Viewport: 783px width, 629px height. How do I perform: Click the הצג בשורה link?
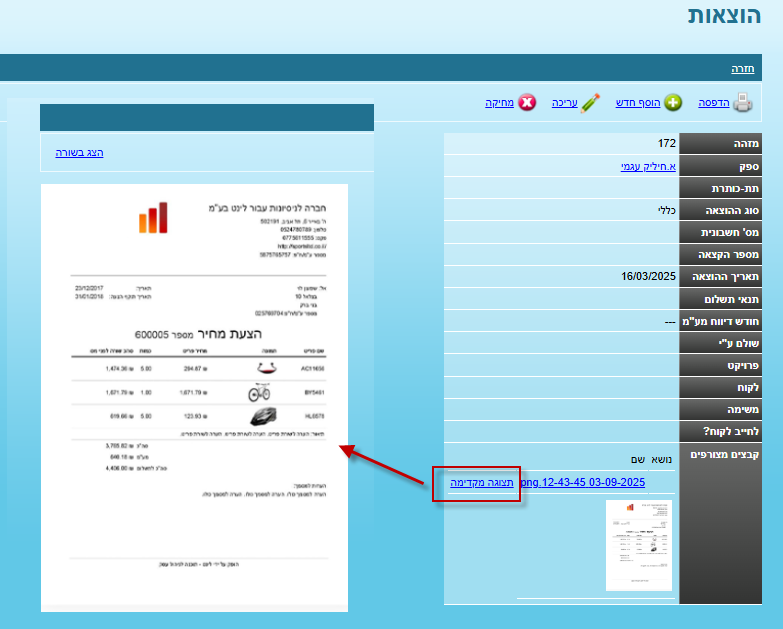point(79,152)
